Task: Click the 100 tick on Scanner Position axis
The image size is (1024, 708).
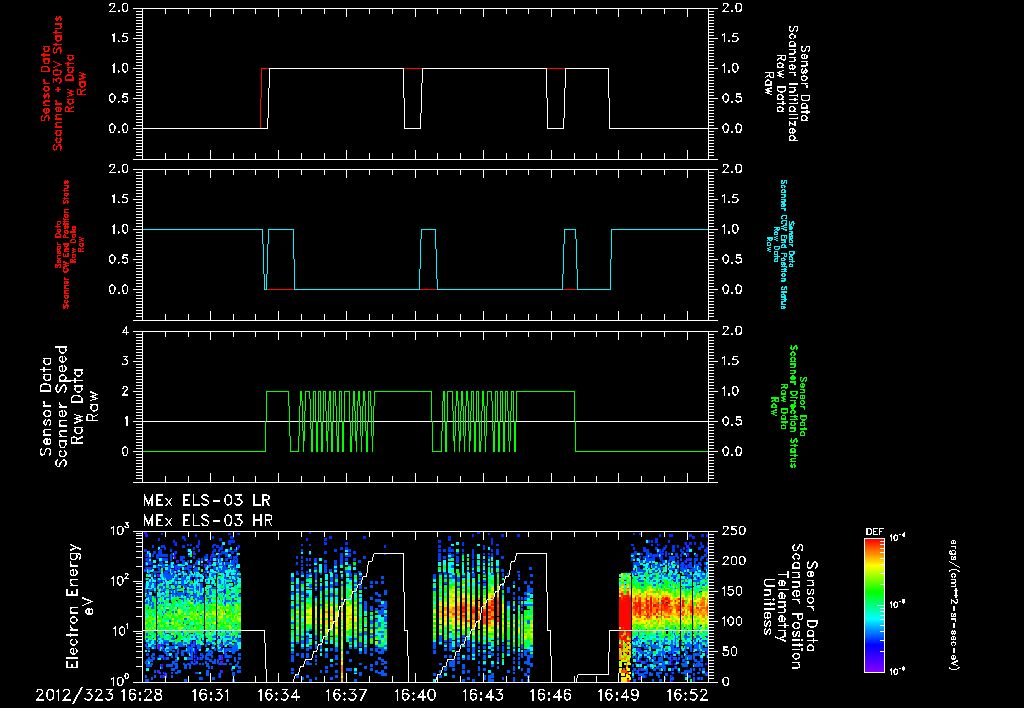Action: 733,621
